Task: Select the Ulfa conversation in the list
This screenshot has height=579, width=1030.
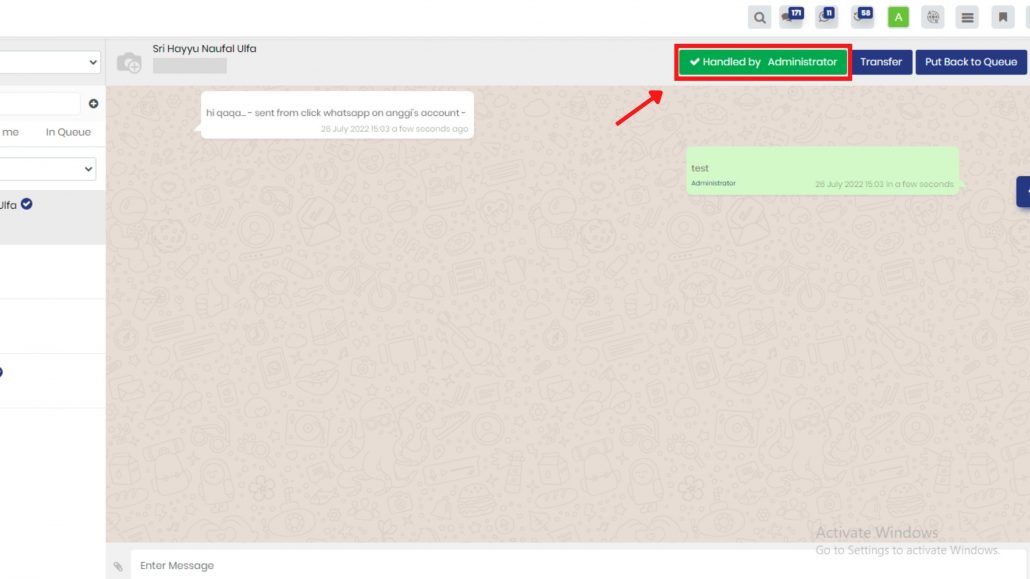Action: (x=53, y=218)
